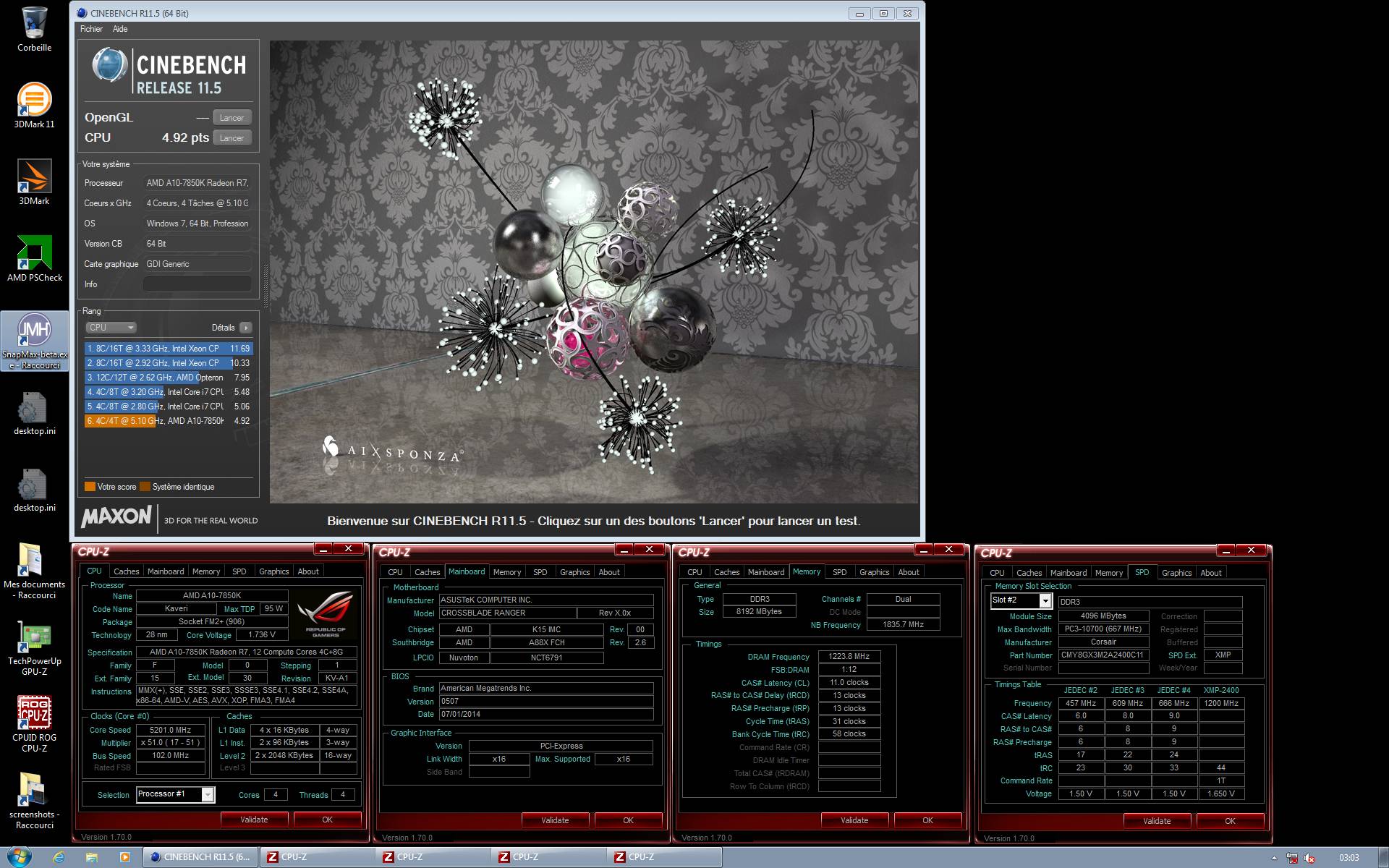
Task: Open About tab in first CPU-Z window
Action: click(x=308, y=571)
